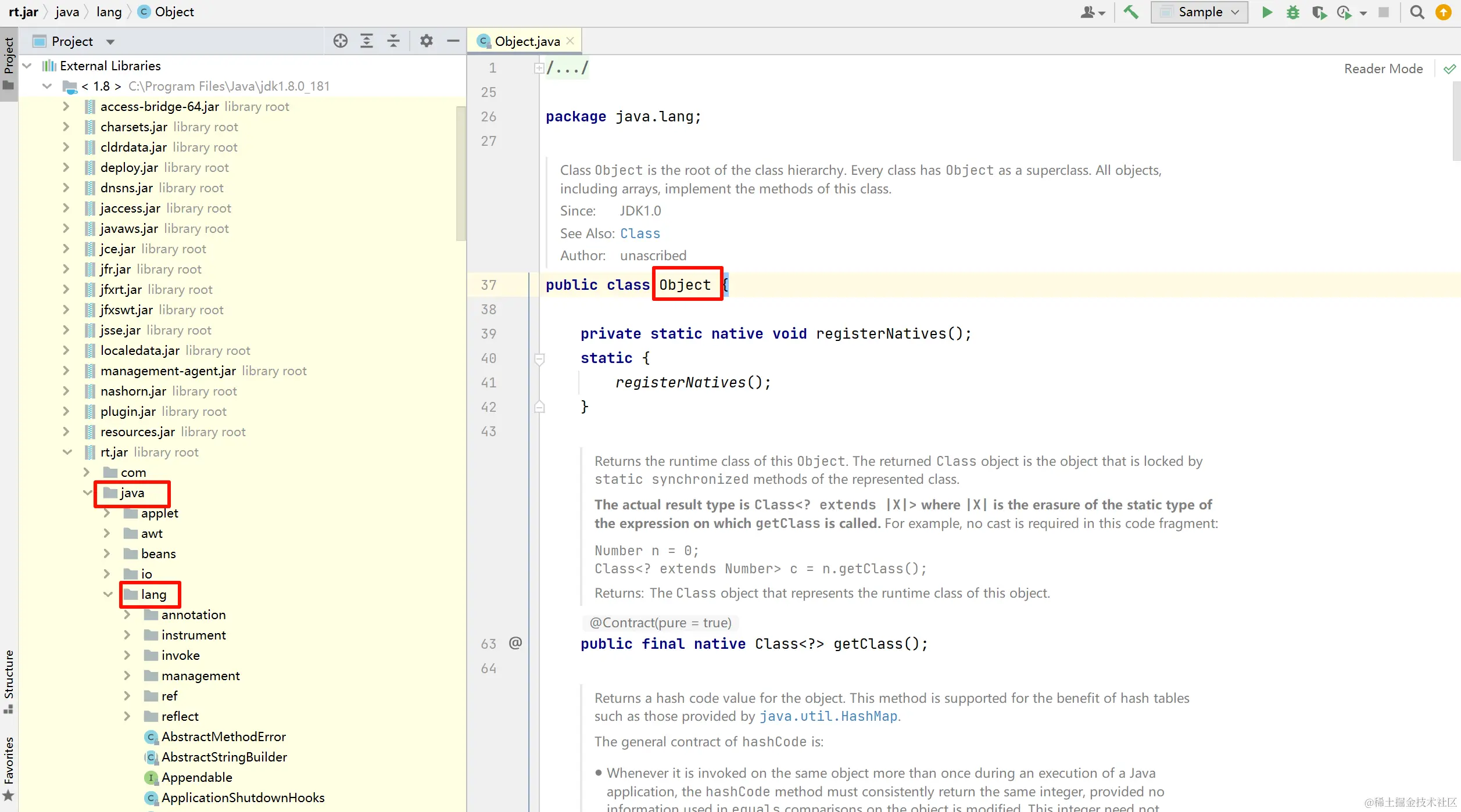This screenshot has width=1461, height=812.
Task: Expand the nashorn.jar library node
Action: tap(66, 391)
